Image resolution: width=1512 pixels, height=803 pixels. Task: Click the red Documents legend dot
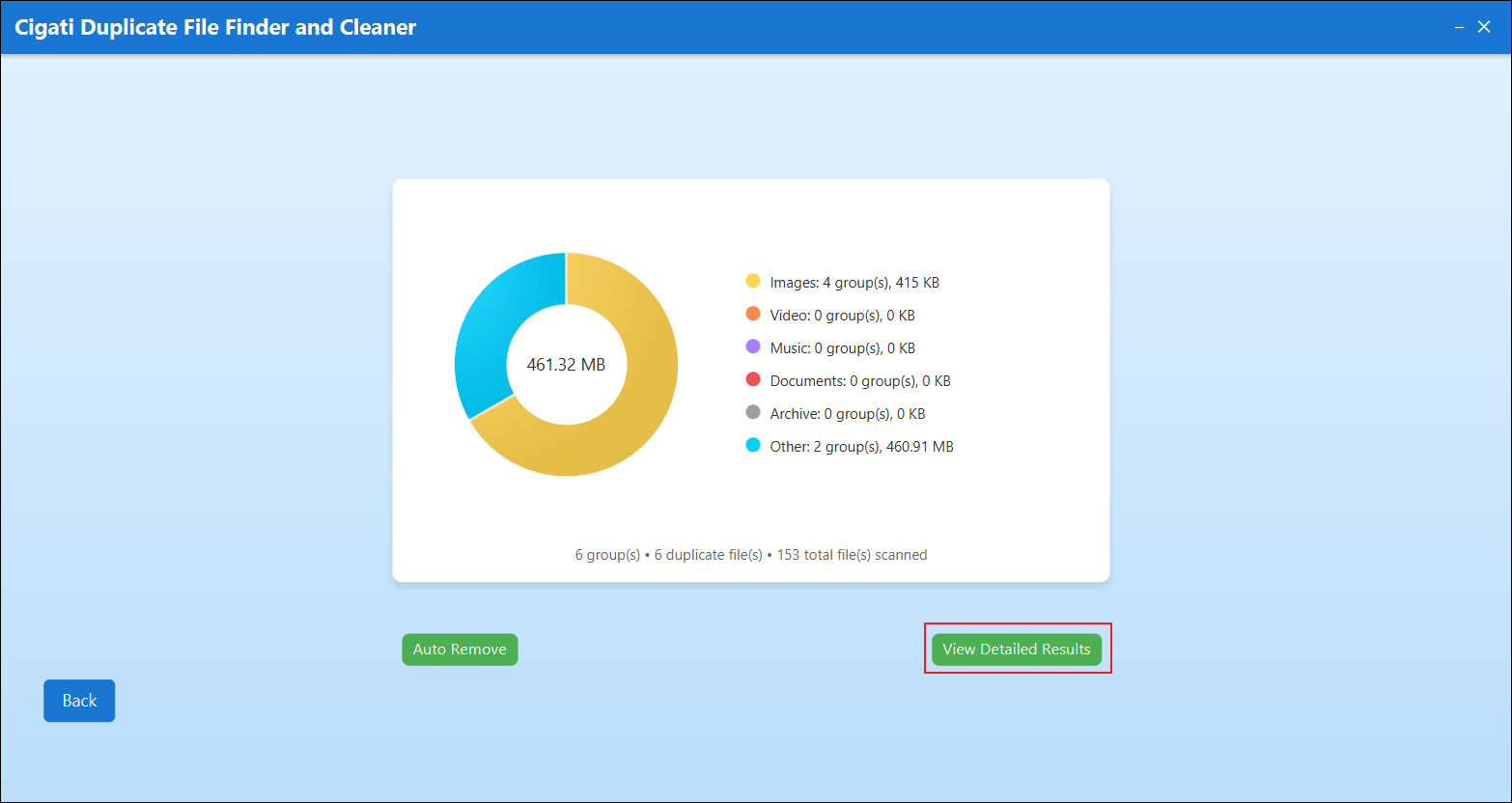pyautogui.click(x=753, y=379)
